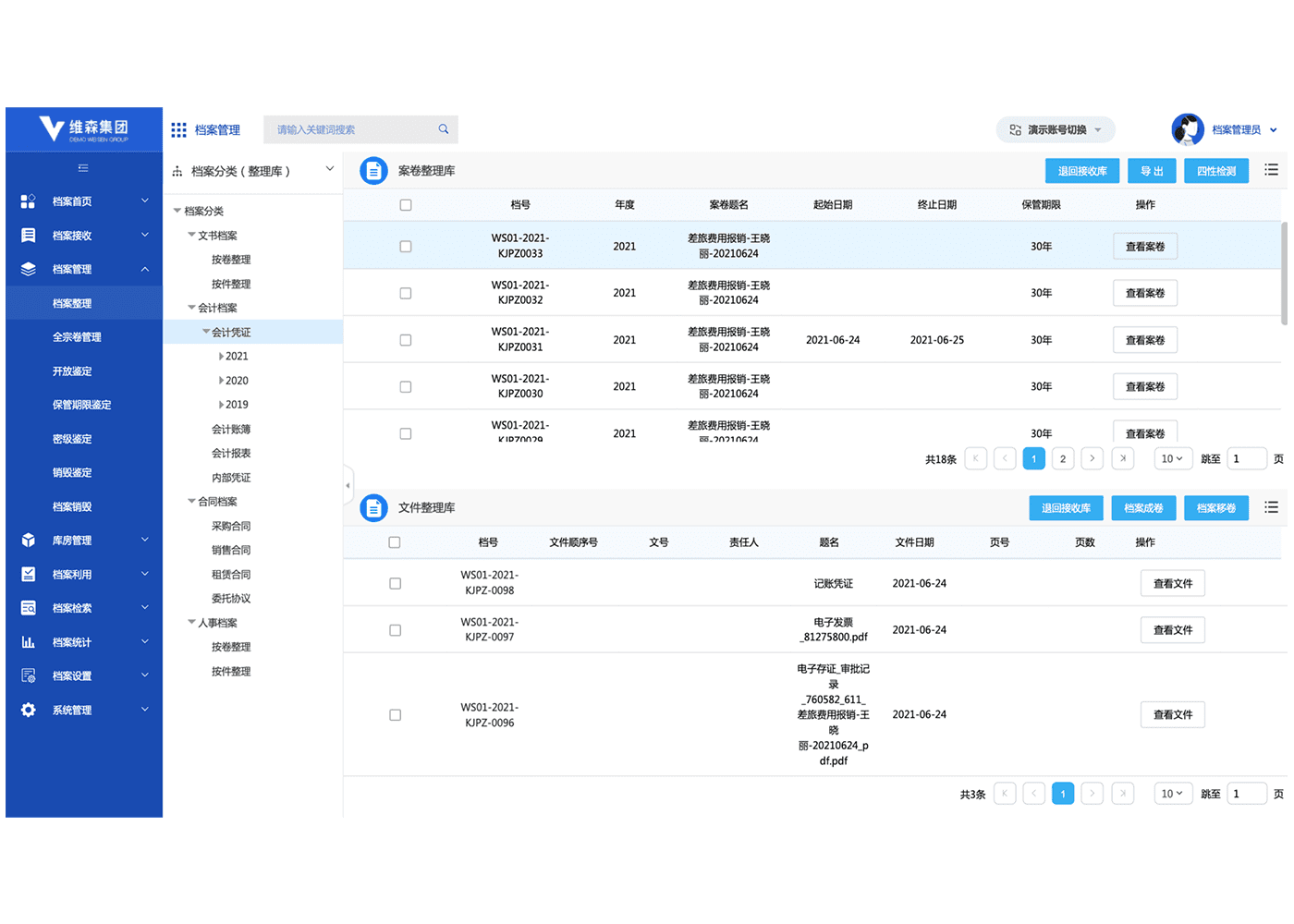Click the 维森集团 logo
1294x924 pixels.
[x=84, y=128]
